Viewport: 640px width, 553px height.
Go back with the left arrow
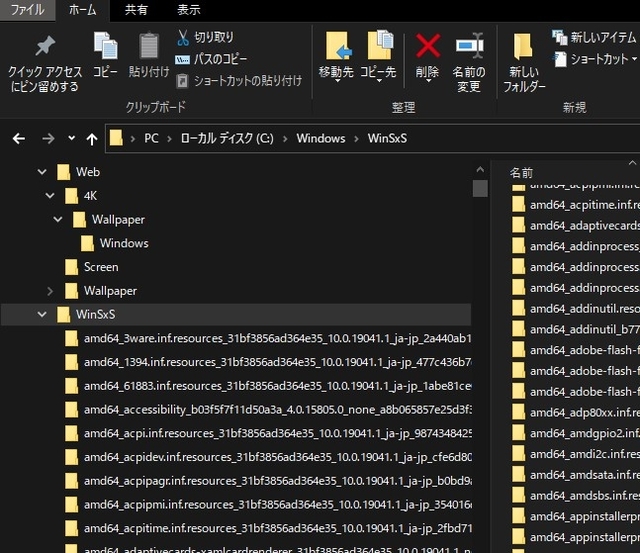click(19, 139)
